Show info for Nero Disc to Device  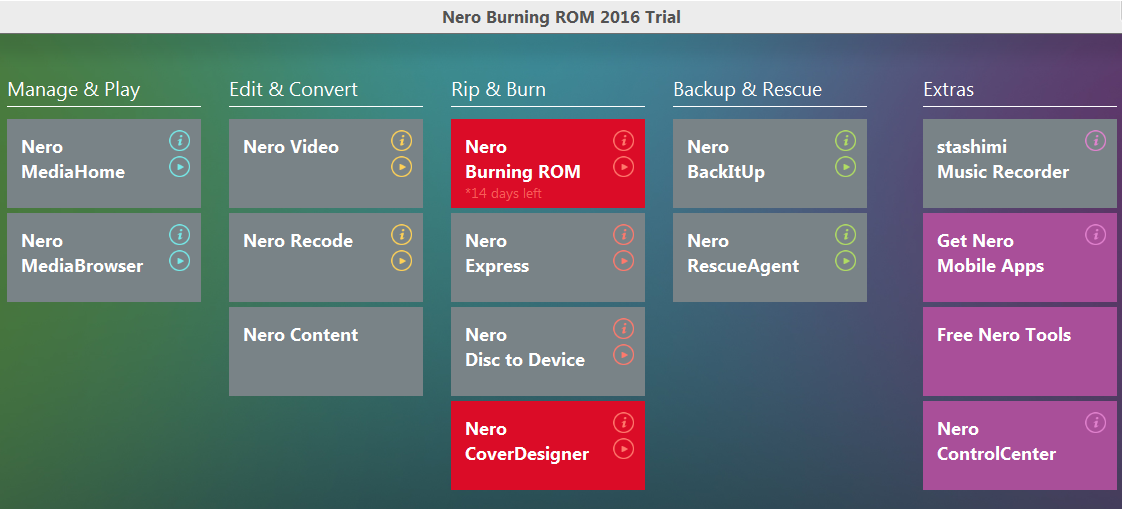(623, 329)
